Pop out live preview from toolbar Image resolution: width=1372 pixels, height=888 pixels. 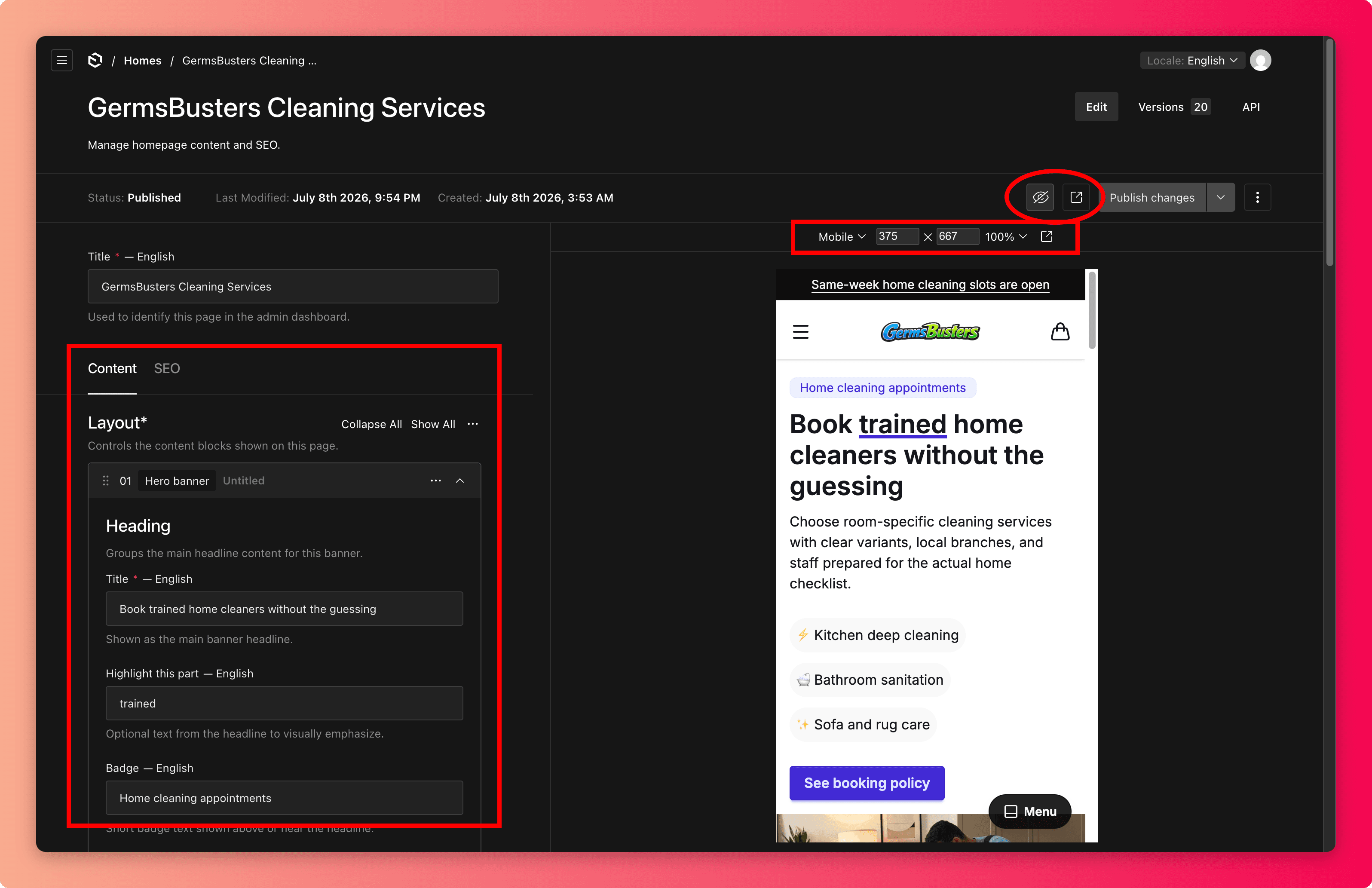(1046, 236)
